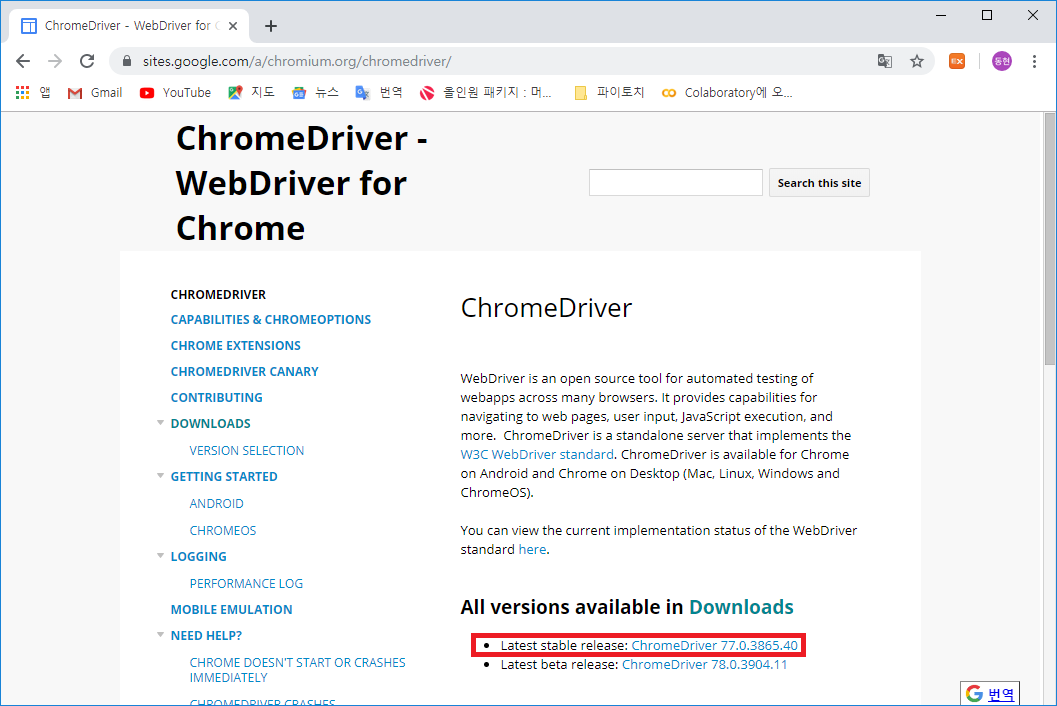Reload the ChromeDriver page
The image size is (1057, 706).
pos(87,61)
